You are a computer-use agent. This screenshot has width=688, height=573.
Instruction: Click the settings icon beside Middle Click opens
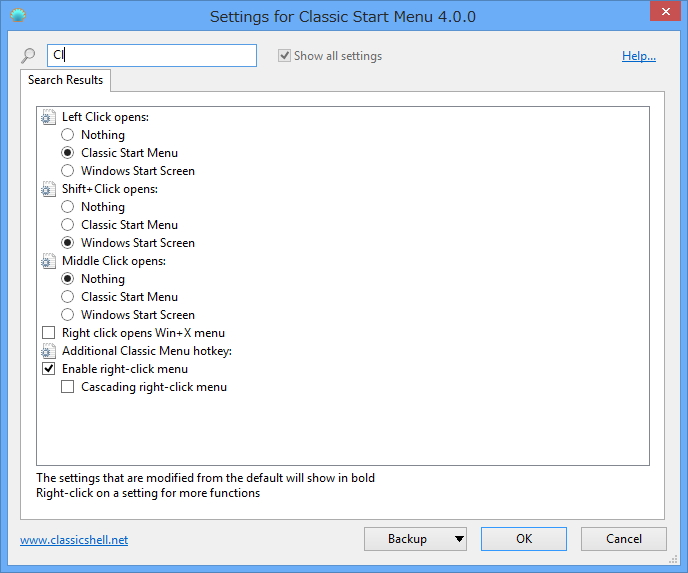[x=48, y=261]
